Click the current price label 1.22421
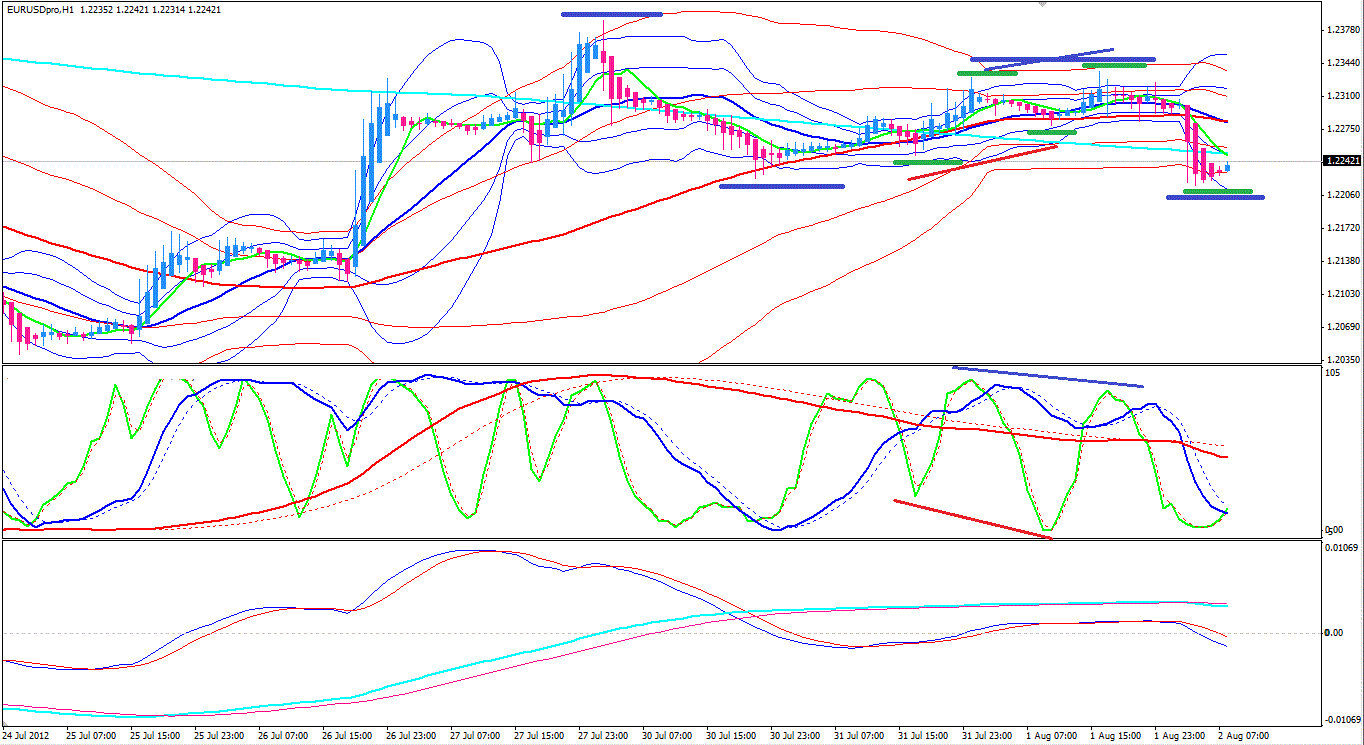Image resolution: width=1364 pixels, height=745 pixels. pyautogui.click(x=1340, y=161)
